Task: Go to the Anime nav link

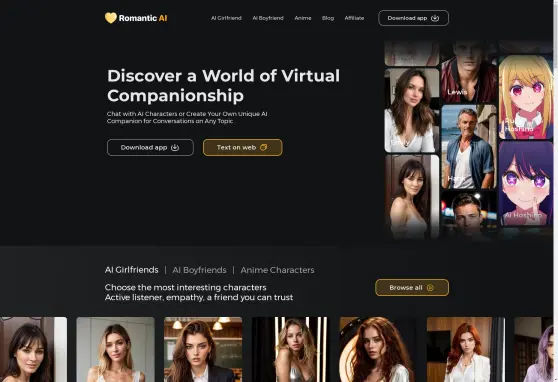Action: pos(303,18)
